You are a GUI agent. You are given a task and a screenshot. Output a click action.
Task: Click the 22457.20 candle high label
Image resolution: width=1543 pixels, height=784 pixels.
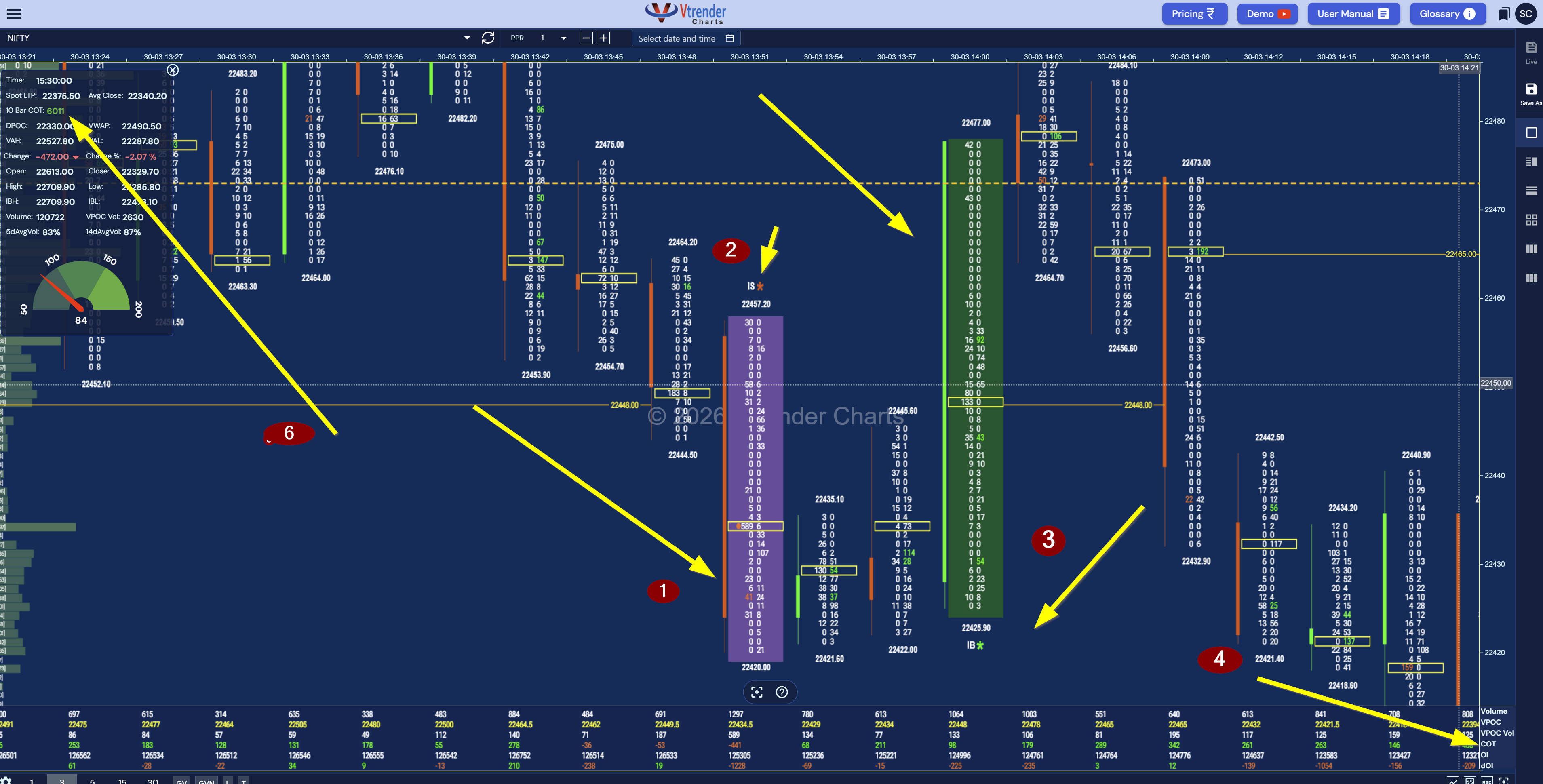click(756, 304)
